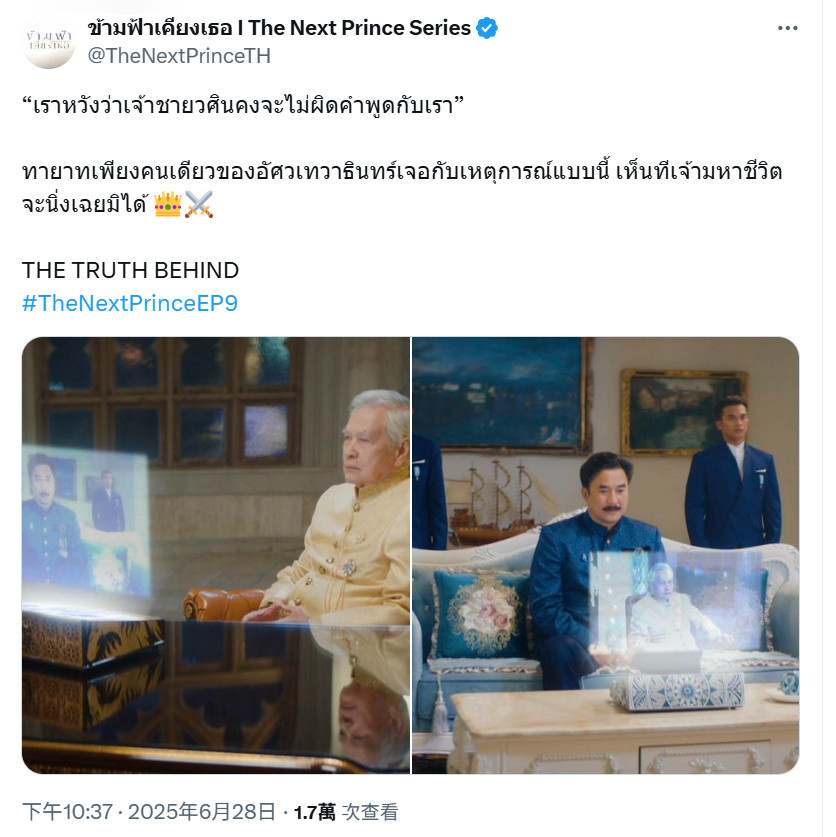Image resolution: width=836 pixels, height=837 pixels.
Task: Click the crossed swords emoji
Action: tap(199, 204)
